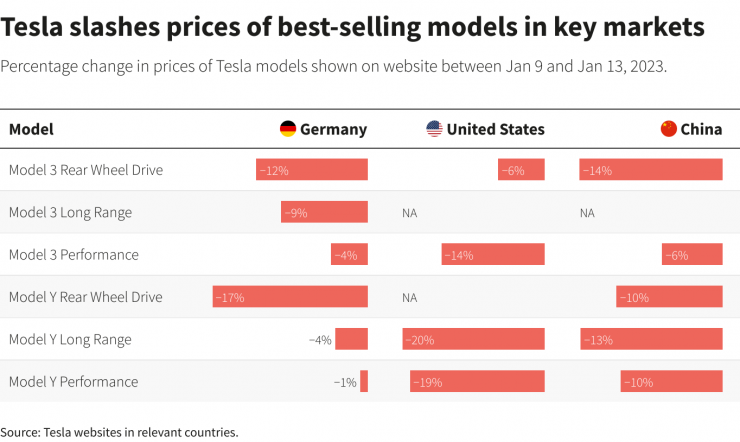Click the China flag icon
The height and width of the screenshot is (442, 740).
[x=669, y=129]
